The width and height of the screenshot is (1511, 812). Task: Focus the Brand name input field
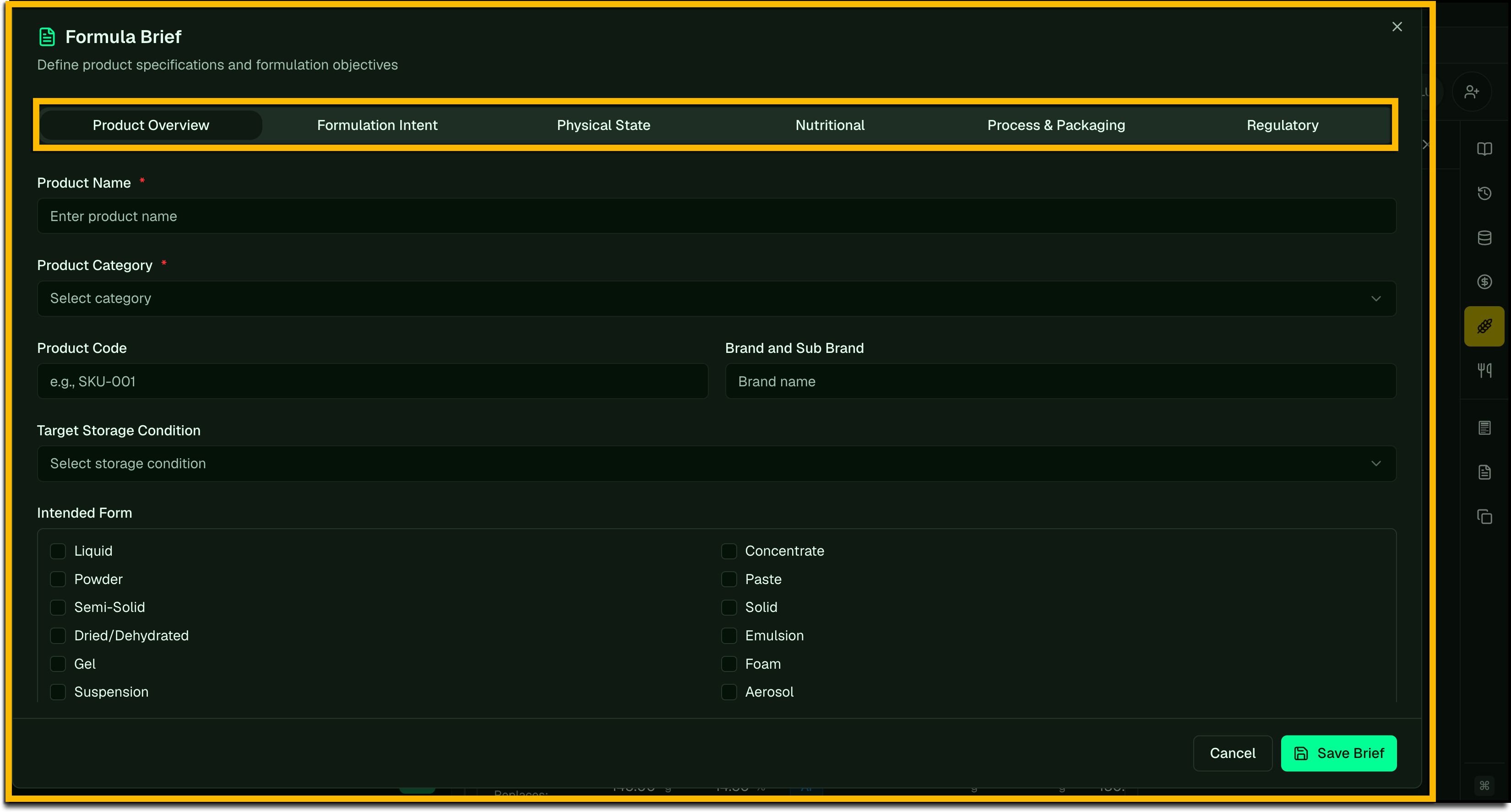point(1060,381)
